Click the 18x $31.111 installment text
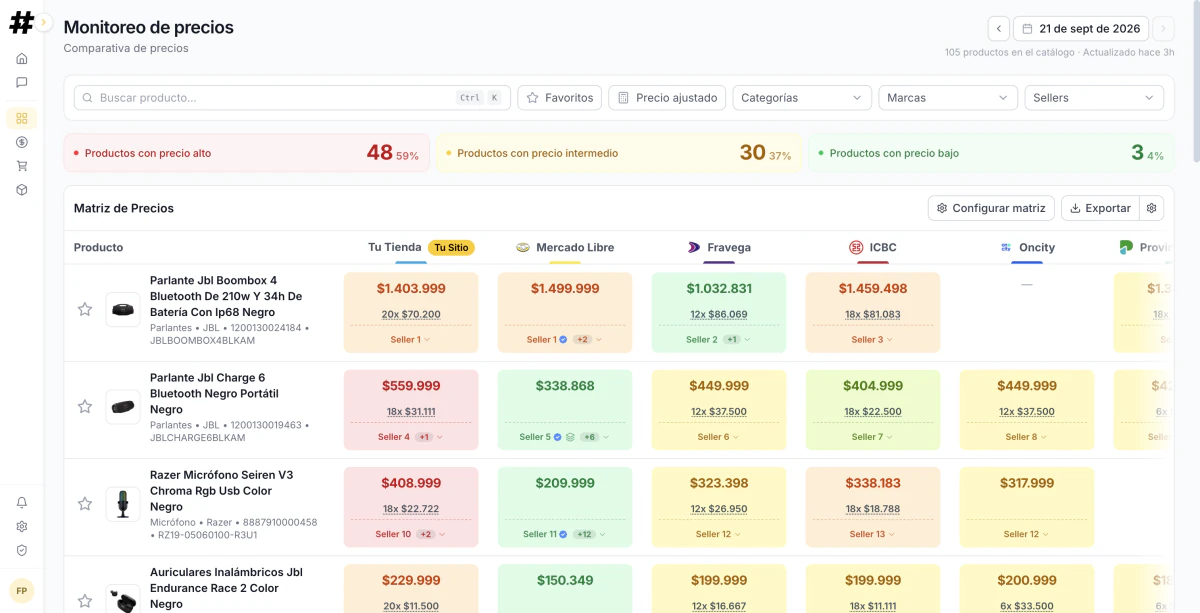 411,411
